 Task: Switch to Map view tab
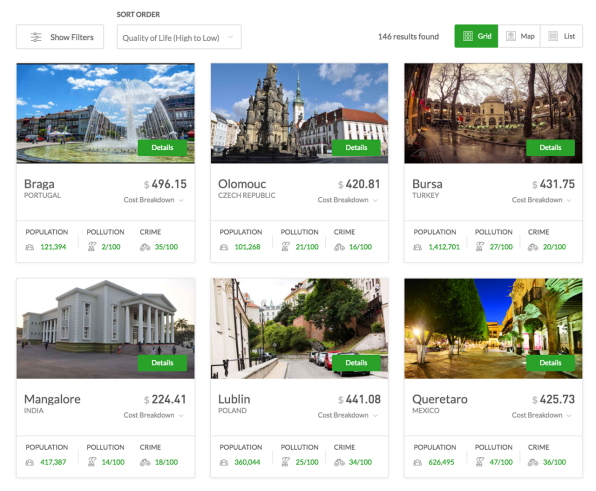519,36
